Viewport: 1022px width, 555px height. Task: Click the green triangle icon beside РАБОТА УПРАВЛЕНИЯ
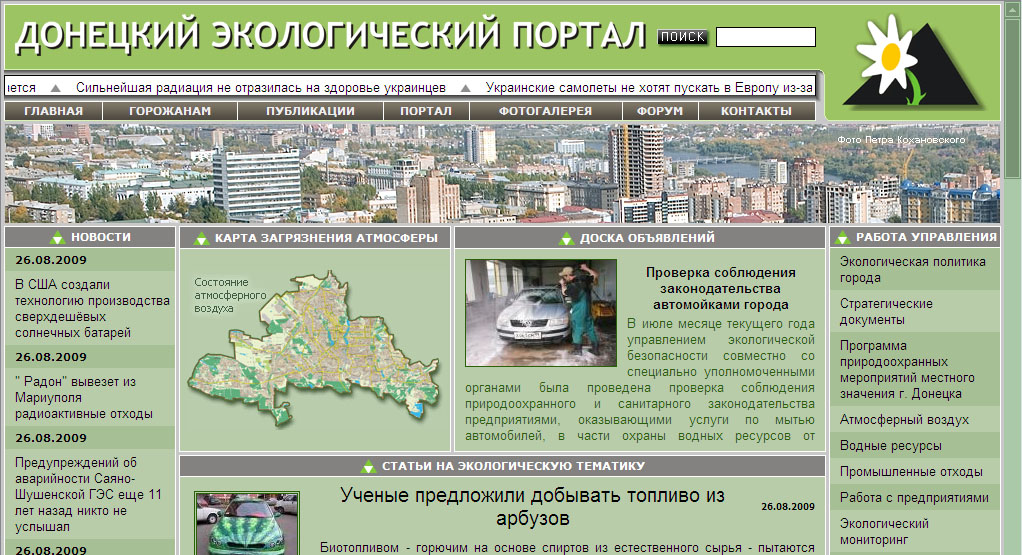[843, 238]
